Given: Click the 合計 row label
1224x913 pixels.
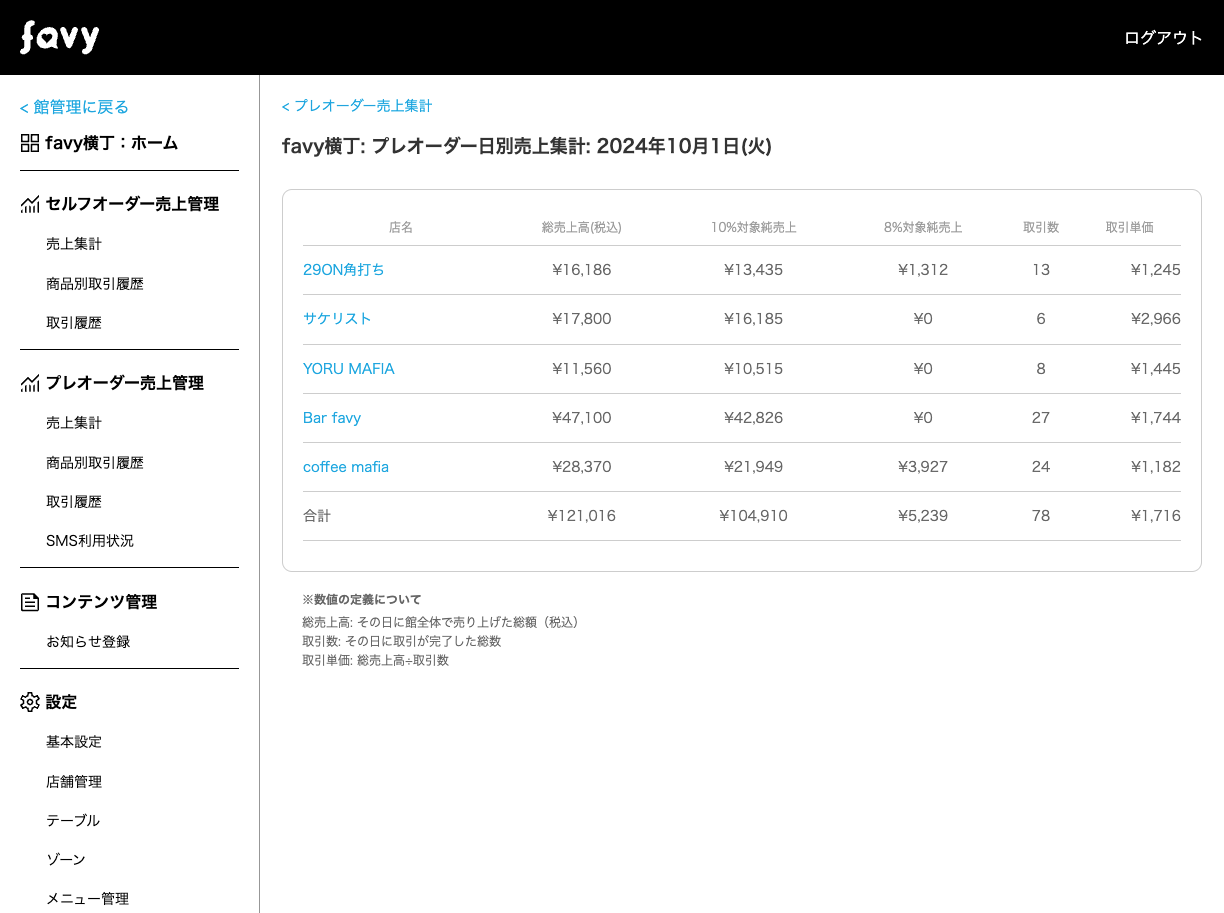Looking at the screenshot, I should pos(317,516).
